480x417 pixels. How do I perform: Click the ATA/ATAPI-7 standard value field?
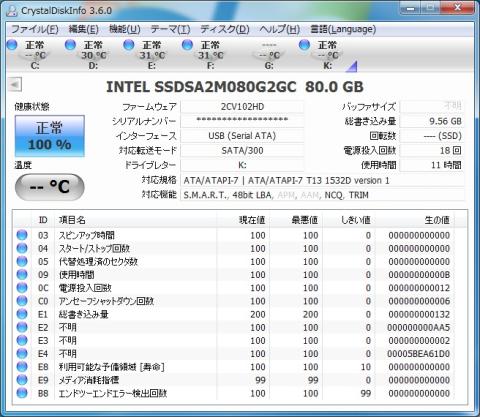point(322,181)
